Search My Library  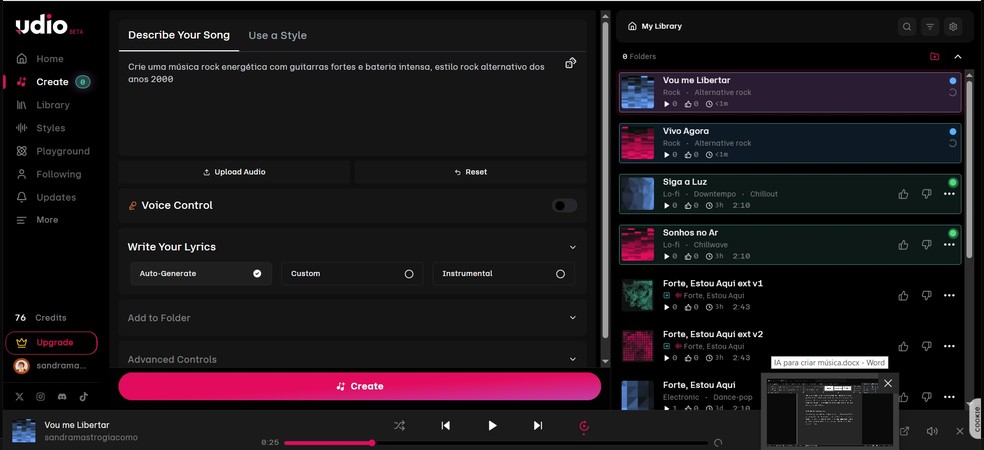click(x=907, y=26)
